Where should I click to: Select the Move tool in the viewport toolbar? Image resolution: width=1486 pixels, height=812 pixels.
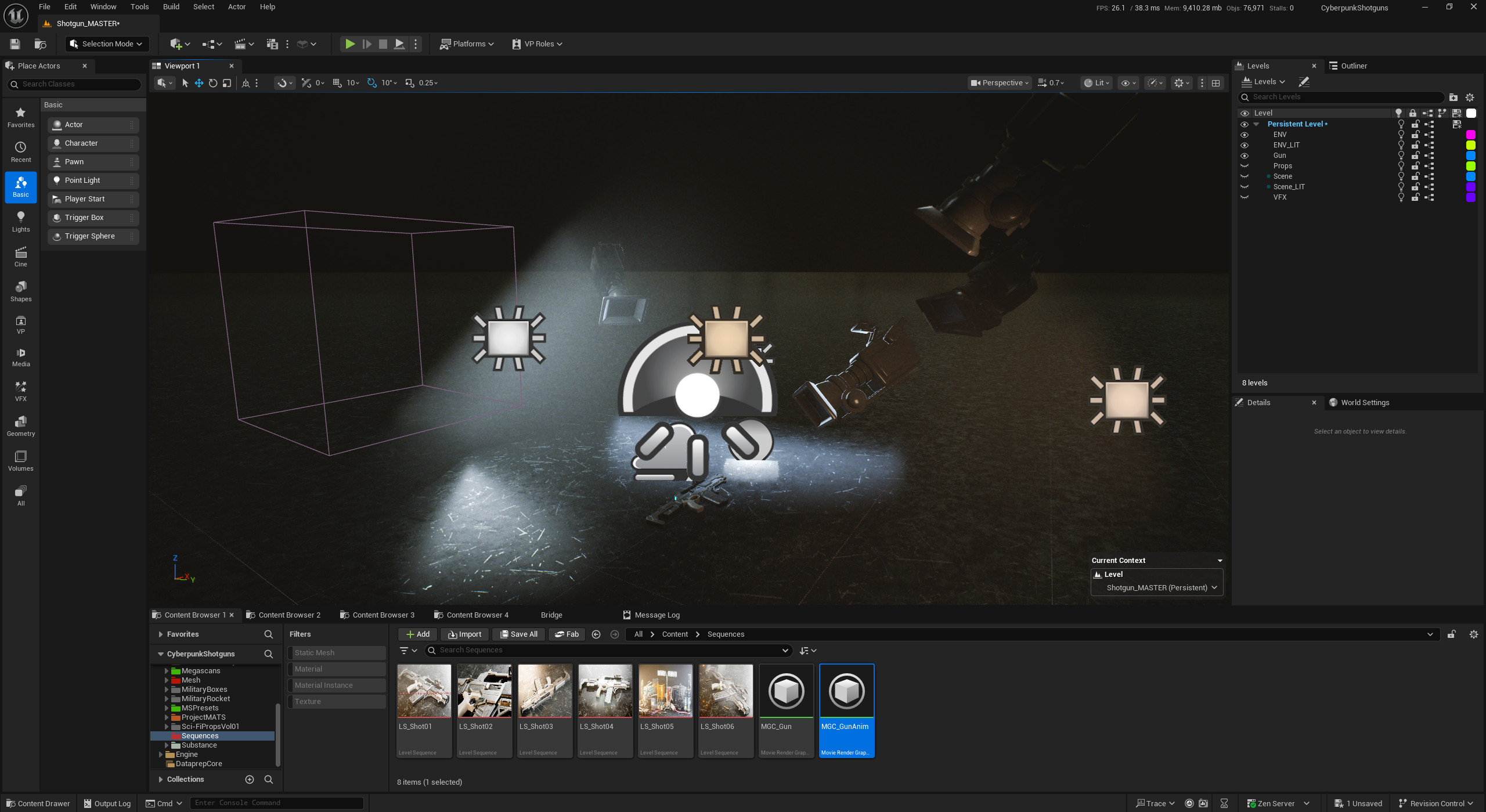pos(199,83)
